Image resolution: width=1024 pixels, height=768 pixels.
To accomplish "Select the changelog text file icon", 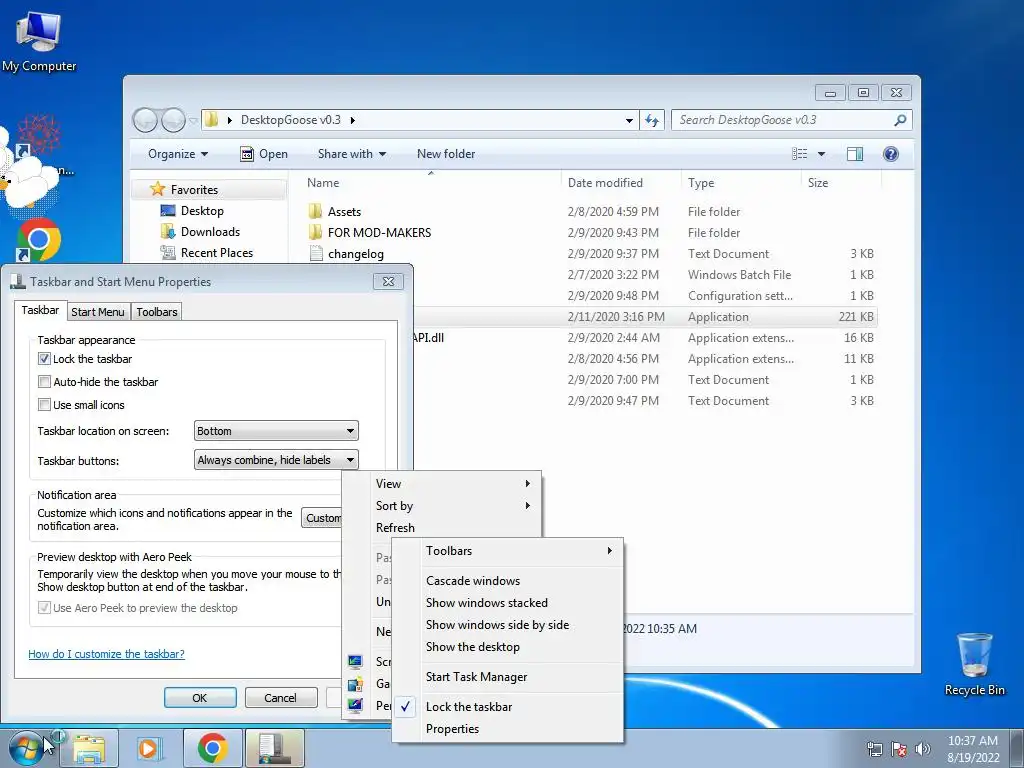I will coord(316,253).
